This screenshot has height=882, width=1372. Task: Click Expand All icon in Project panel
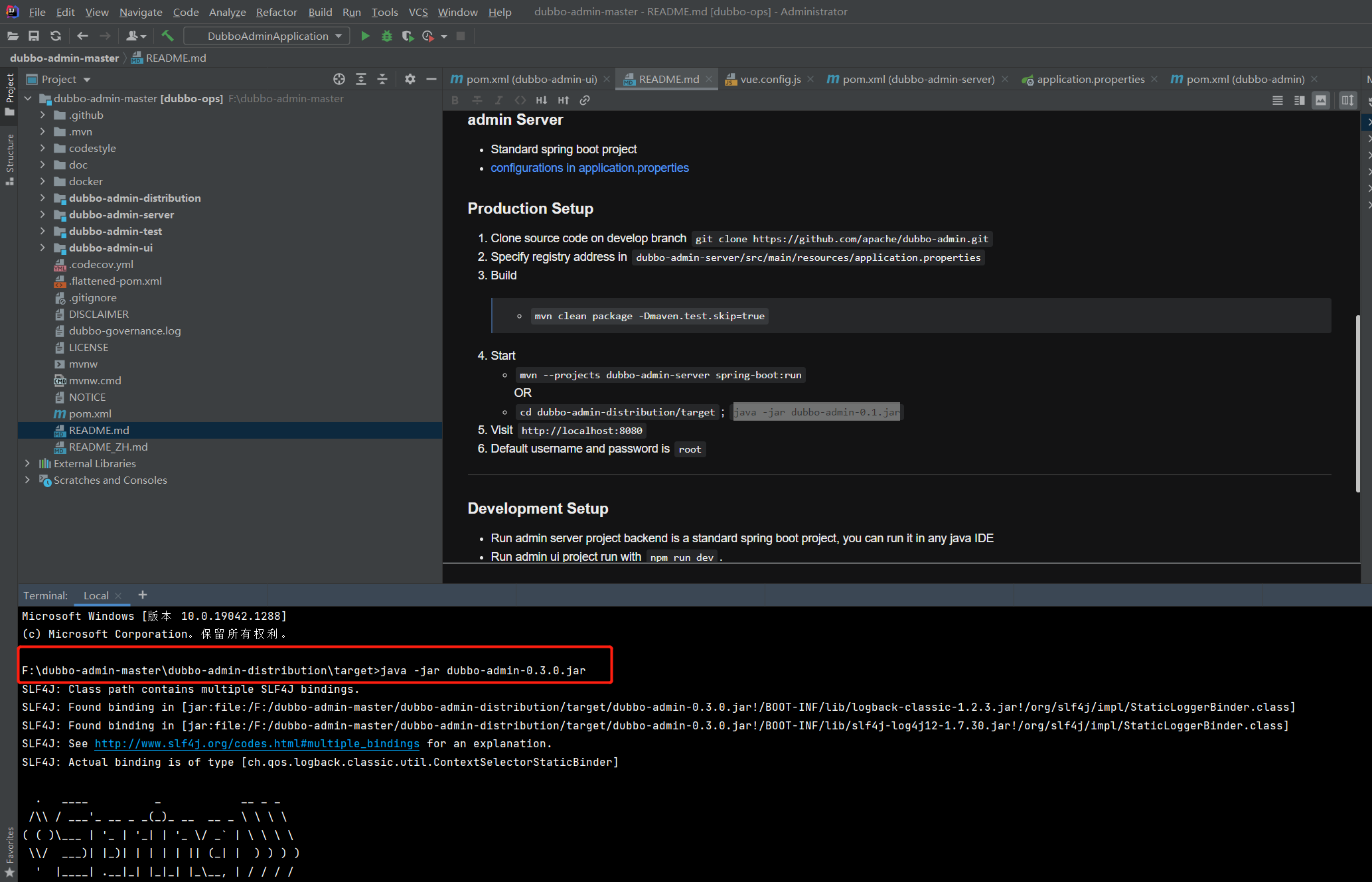pos(361,79)
